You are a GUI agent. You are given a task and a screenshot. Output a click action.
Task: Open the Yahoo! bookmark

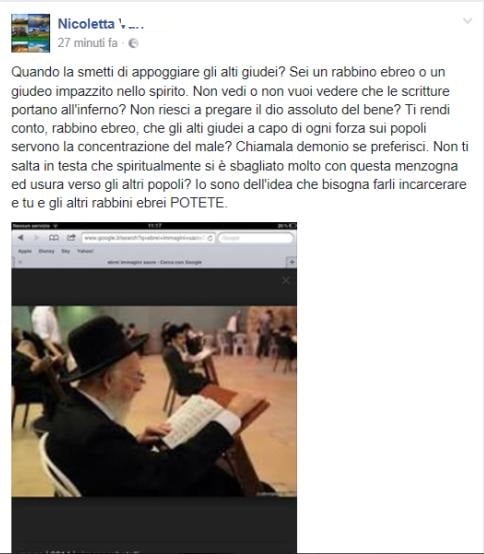(85, 251)
